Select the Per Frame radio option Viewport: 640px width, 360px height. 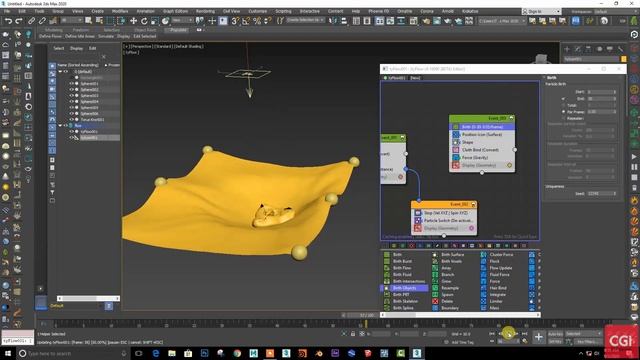coord(564,111)
